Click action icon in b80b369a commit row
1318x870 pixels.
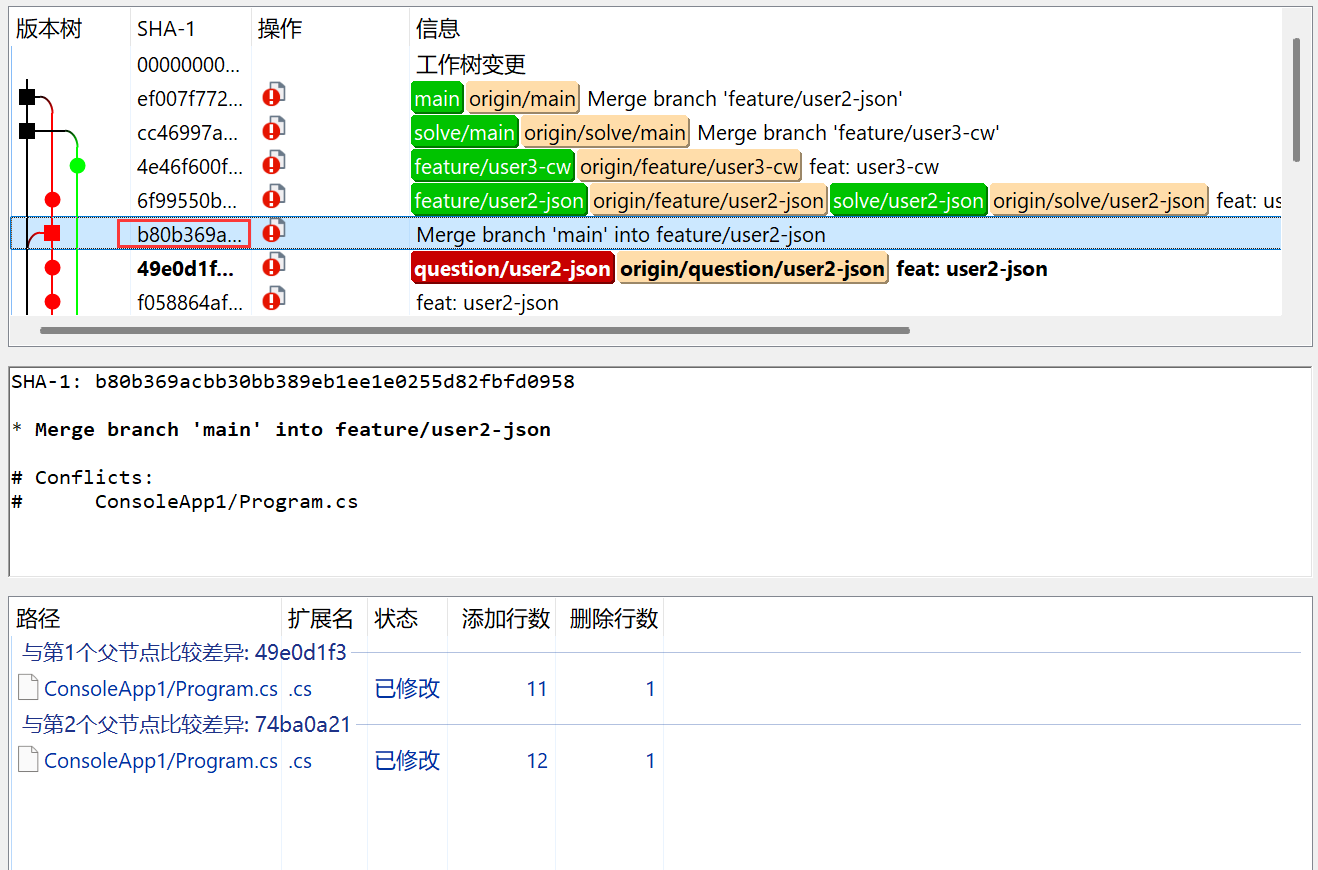[x=274, y=231]
